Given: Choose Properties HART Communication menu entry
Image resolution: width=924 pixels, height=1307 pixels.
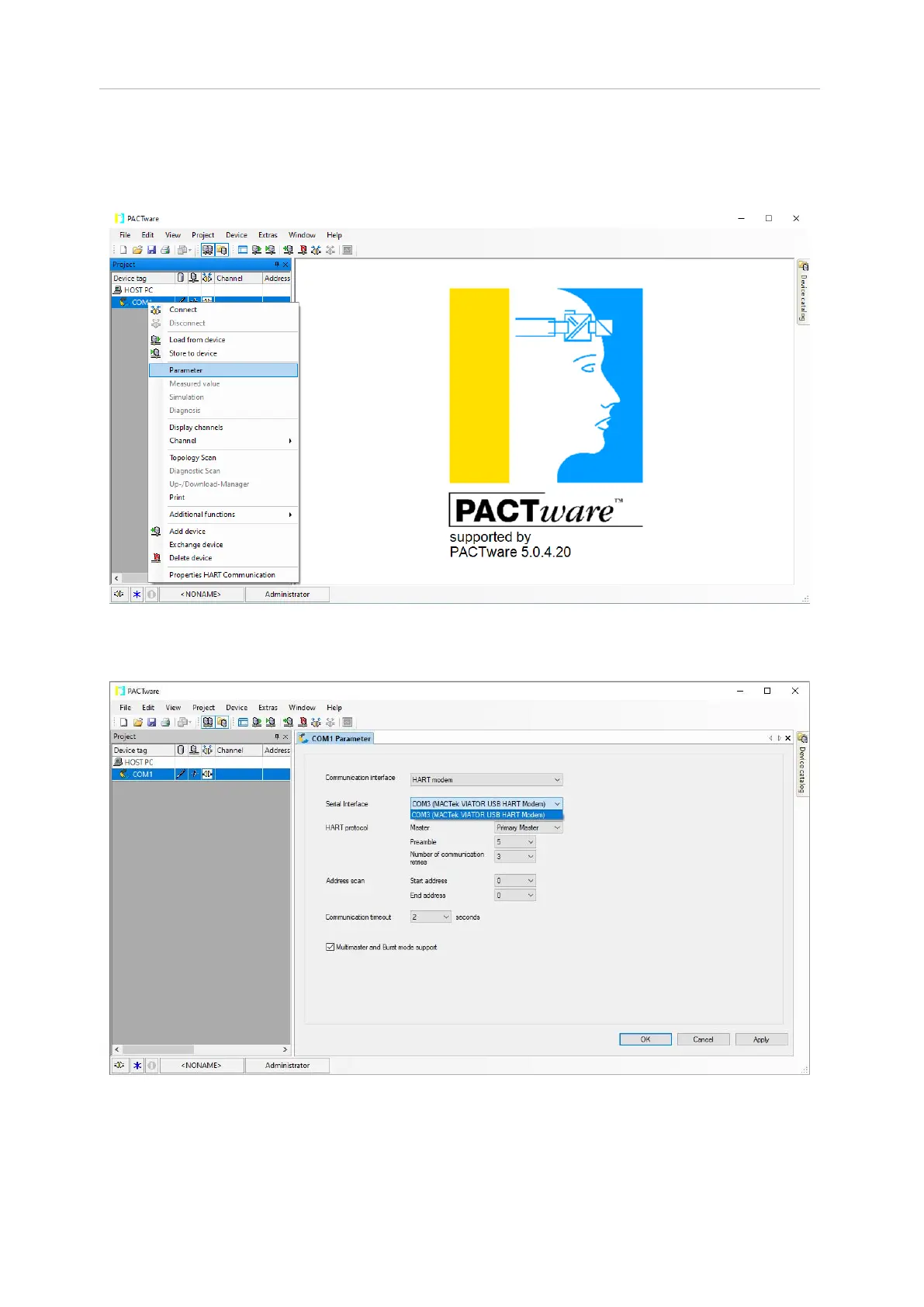Looking at the screenshot, I should coord(223,575).
